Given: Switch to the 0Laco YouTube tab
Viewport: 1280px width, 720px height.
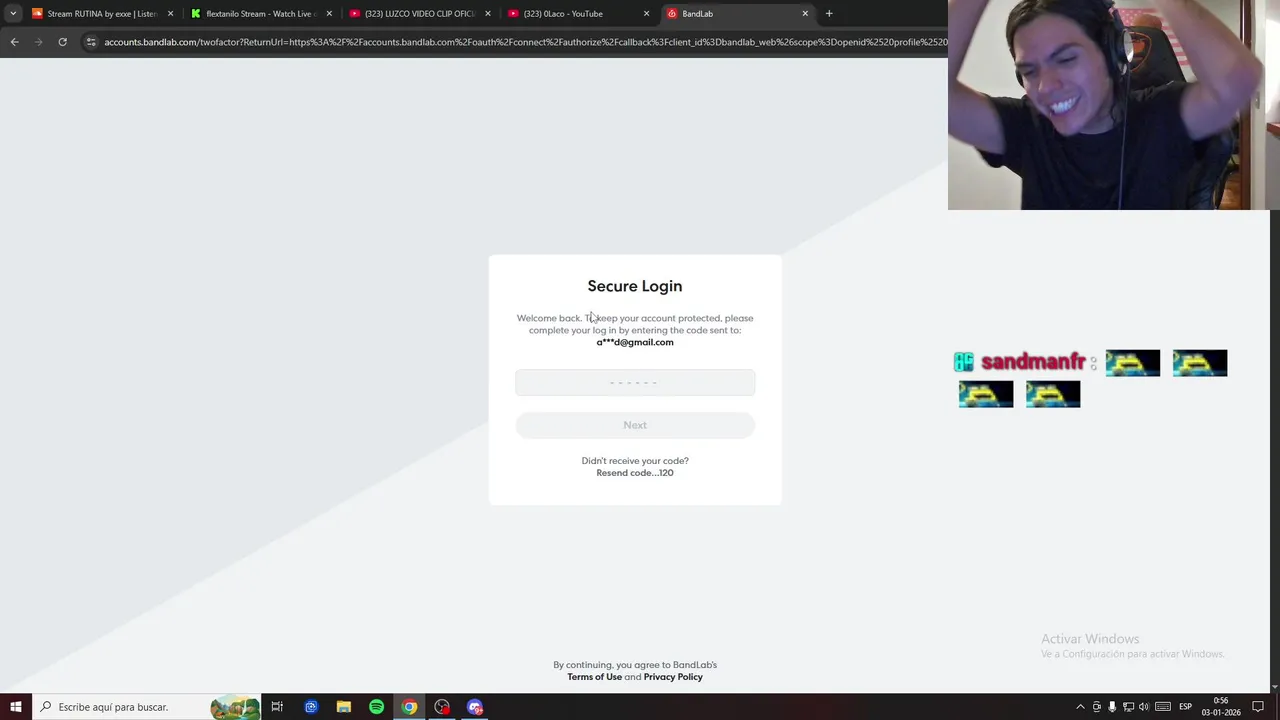Looking at the screenshot, I should 578,14.
